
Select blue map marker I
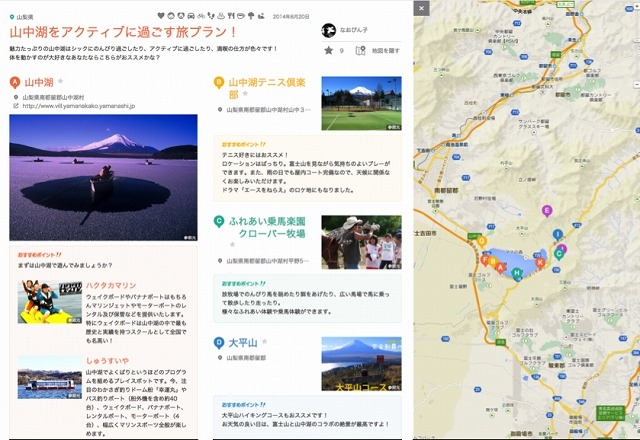[x=558, y=235]
